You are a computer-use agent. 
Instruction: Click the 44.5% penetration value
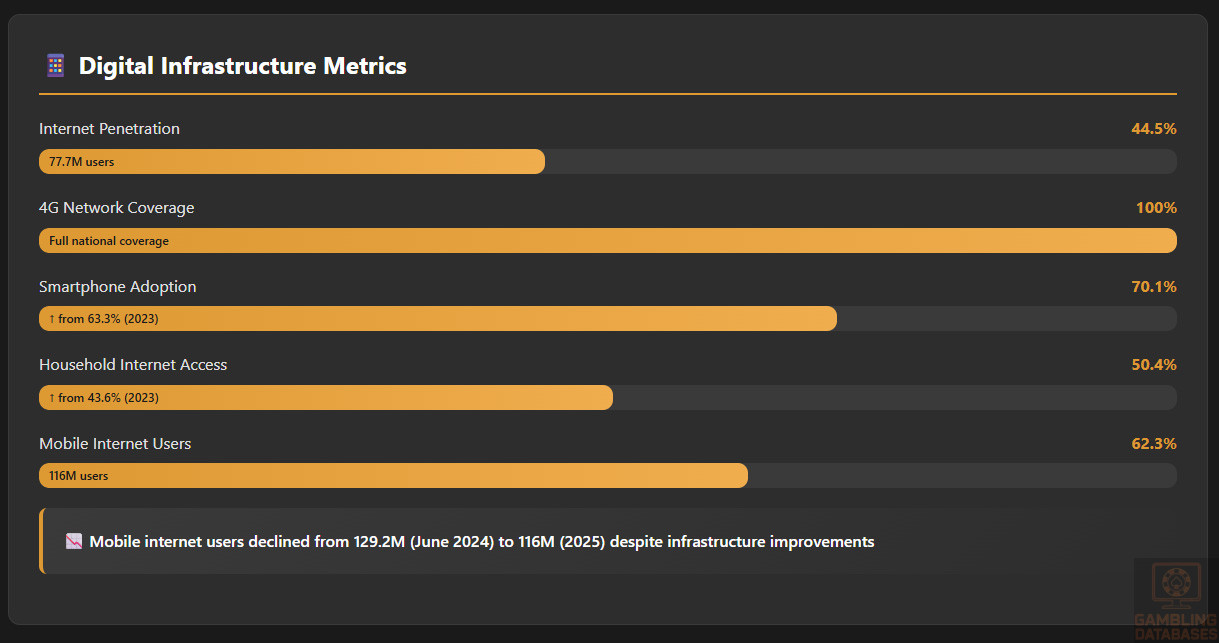pos(1153,129)
